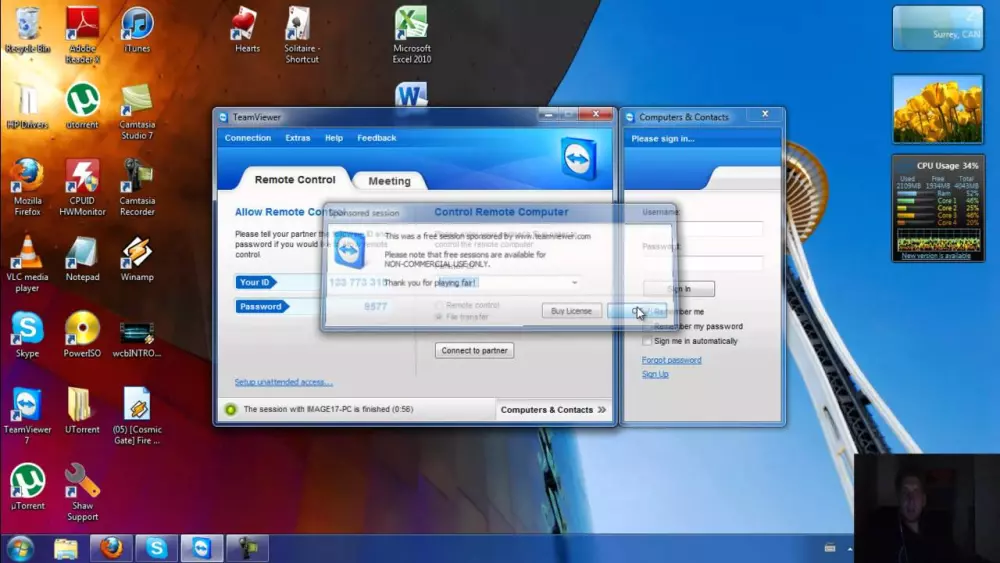Screen dimensions: 1000x563
Task: Select TeamViewer taskbar button
Action: coord(202,548)
